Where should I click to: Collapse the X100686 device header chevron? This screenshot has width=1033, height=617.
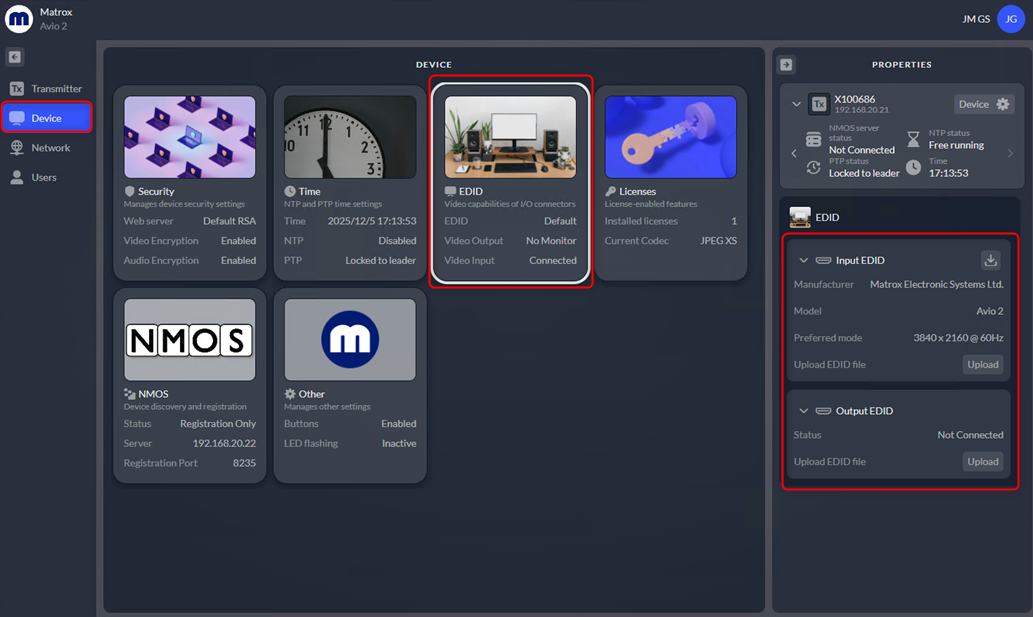tap(796, 104)
